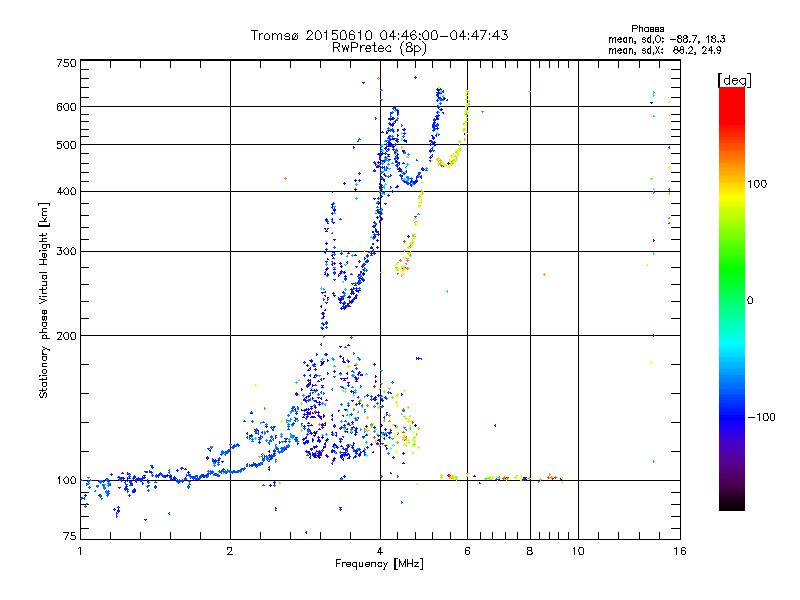Image resolution: width=800 pixels, height=600 pixels.
Task: Click y-axis tick label '500'
Action: [x=66, y=145]
